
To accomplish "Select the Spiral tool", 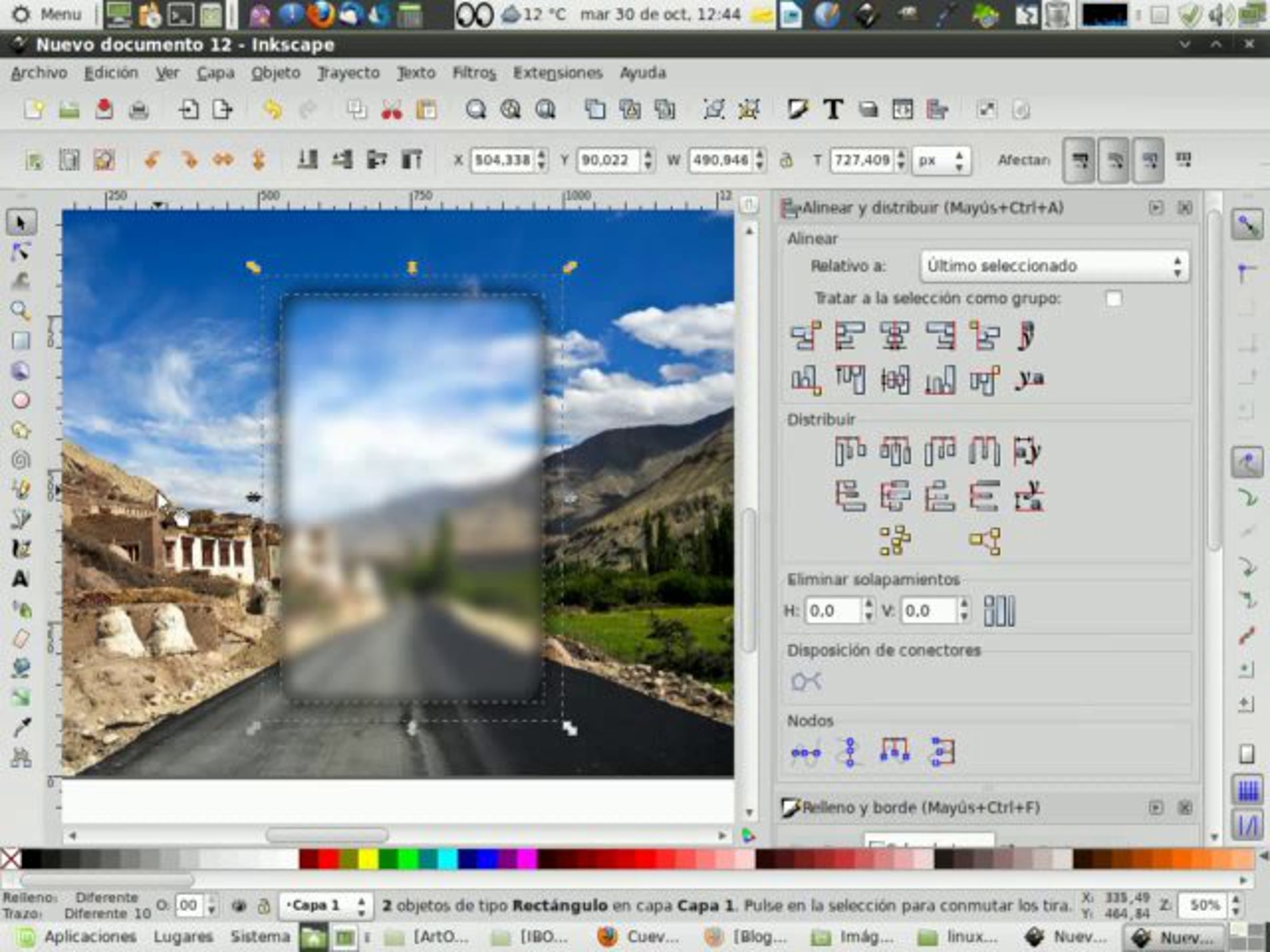I will pyautogui.click(x=21, y=460).
